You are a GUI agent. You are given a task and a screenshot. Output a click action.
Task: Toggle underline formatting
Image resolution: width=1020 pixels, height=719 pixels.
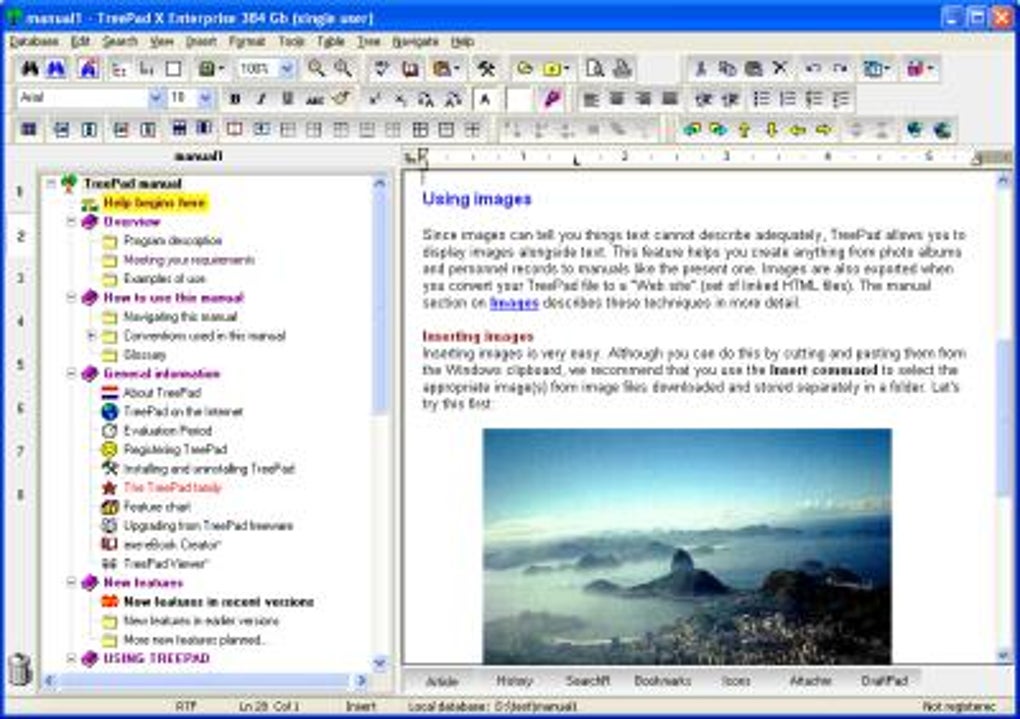click(x=288, y=99)
